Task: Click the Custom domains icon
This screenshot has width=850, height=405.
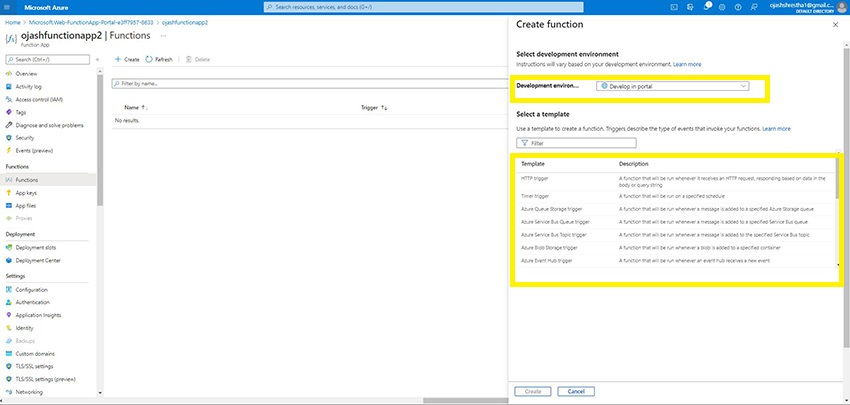Action: tap(9, 354)
